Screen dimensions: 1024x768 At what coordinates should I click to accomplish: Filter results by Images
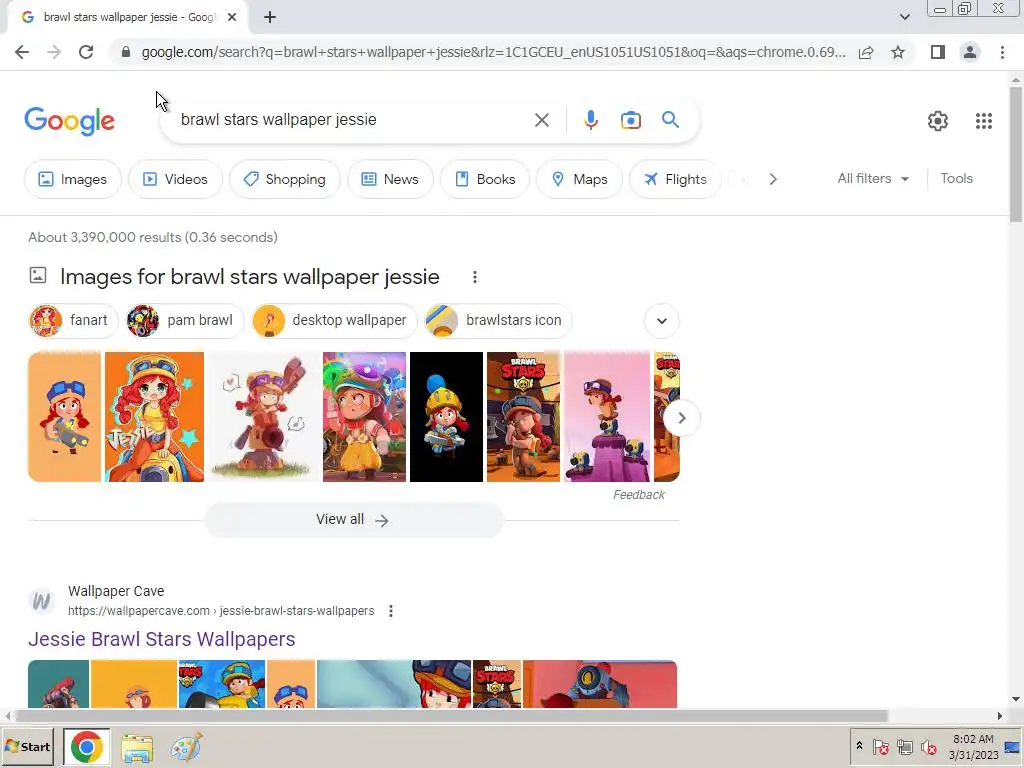pos(72,180)
